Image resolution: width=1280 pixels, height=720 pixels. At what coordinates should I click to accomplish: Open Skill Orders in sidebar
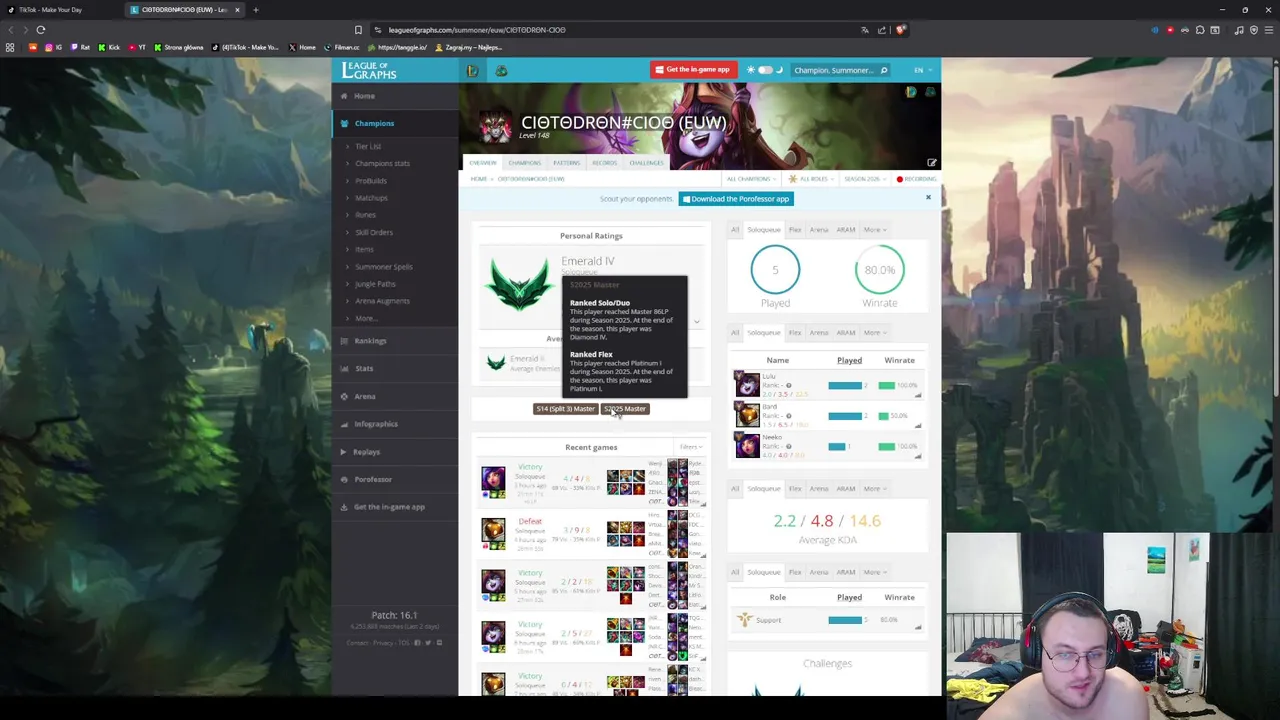coord(374,232)
